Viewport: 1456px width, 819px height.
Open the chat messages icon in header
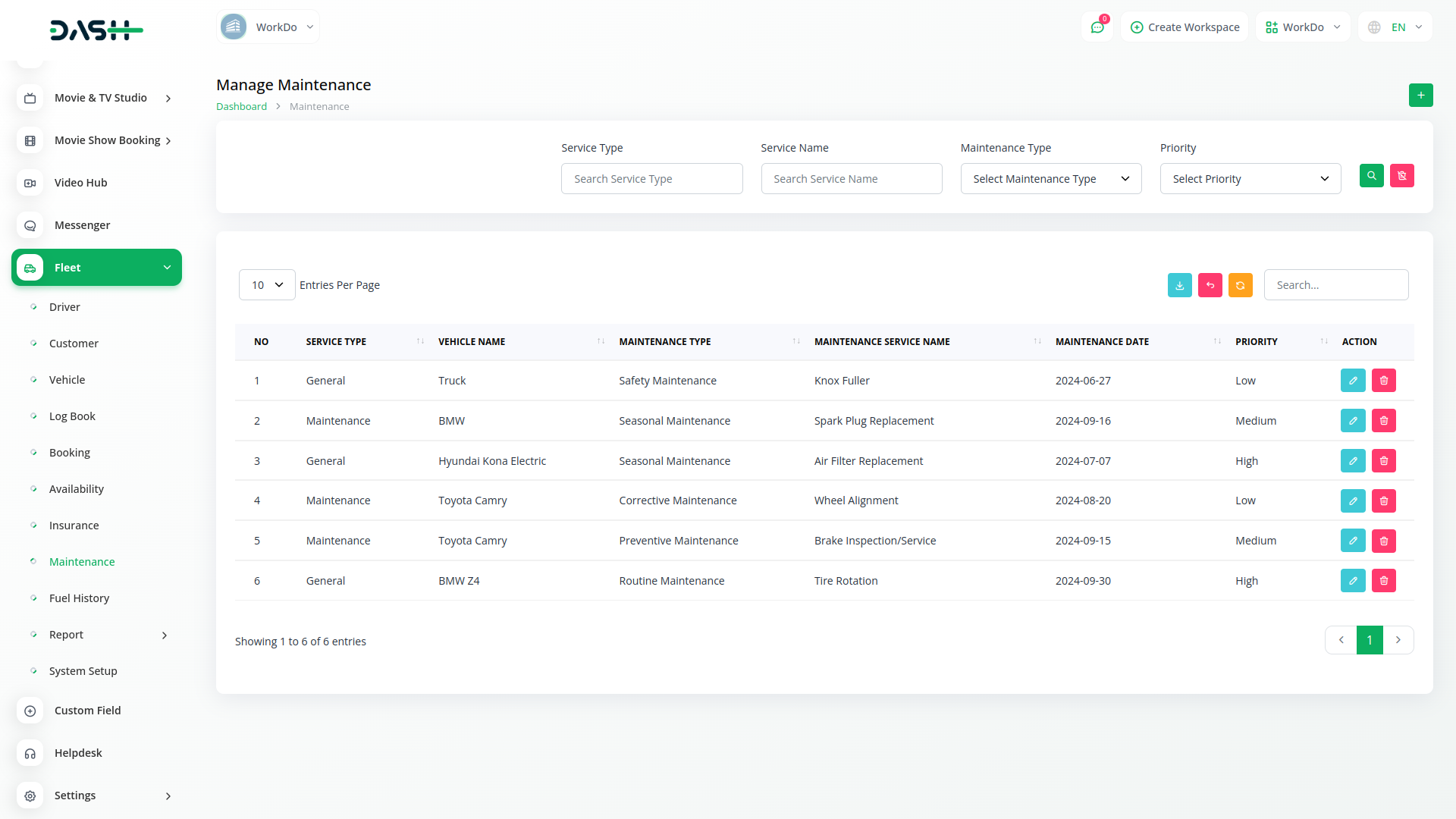point(1097,27)
